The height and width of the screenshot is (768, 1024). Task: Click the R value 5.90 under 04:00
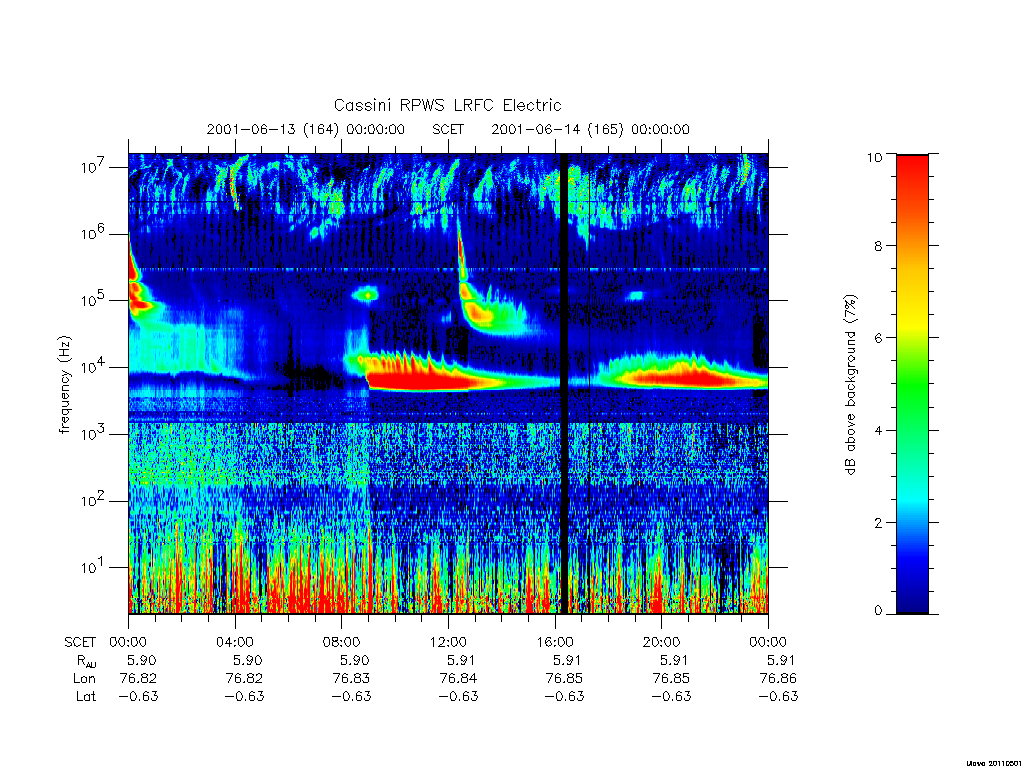(247, 660)
